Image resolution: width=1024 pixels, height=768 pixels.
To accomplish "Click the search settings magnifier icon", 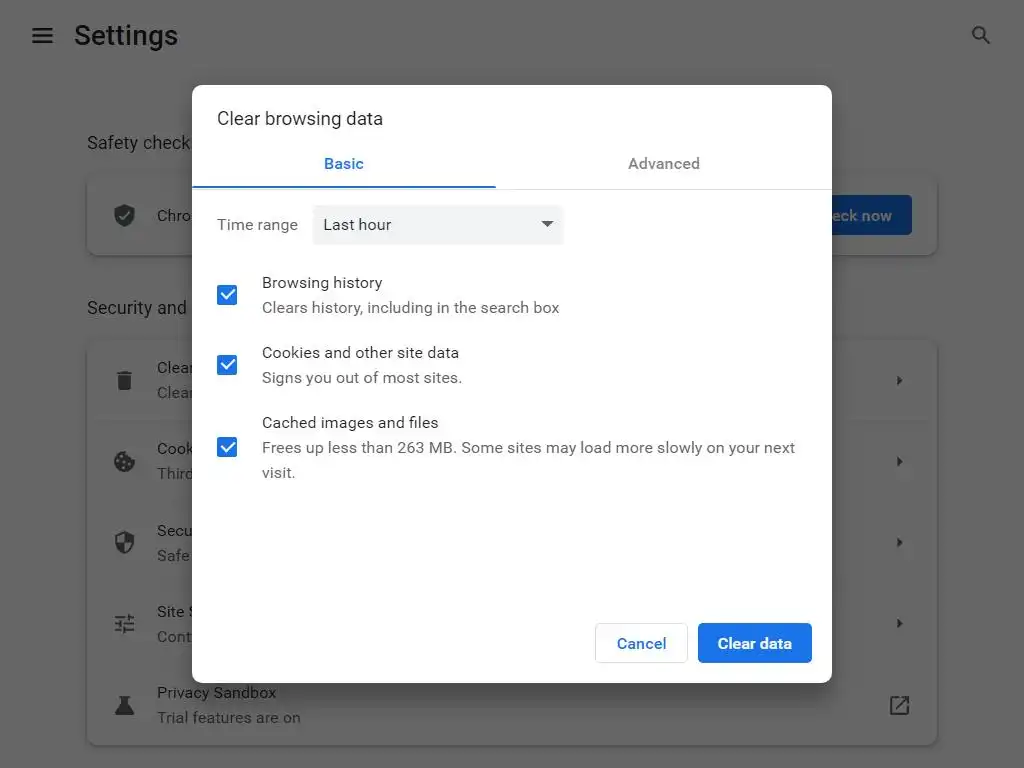I will (981, 36).
